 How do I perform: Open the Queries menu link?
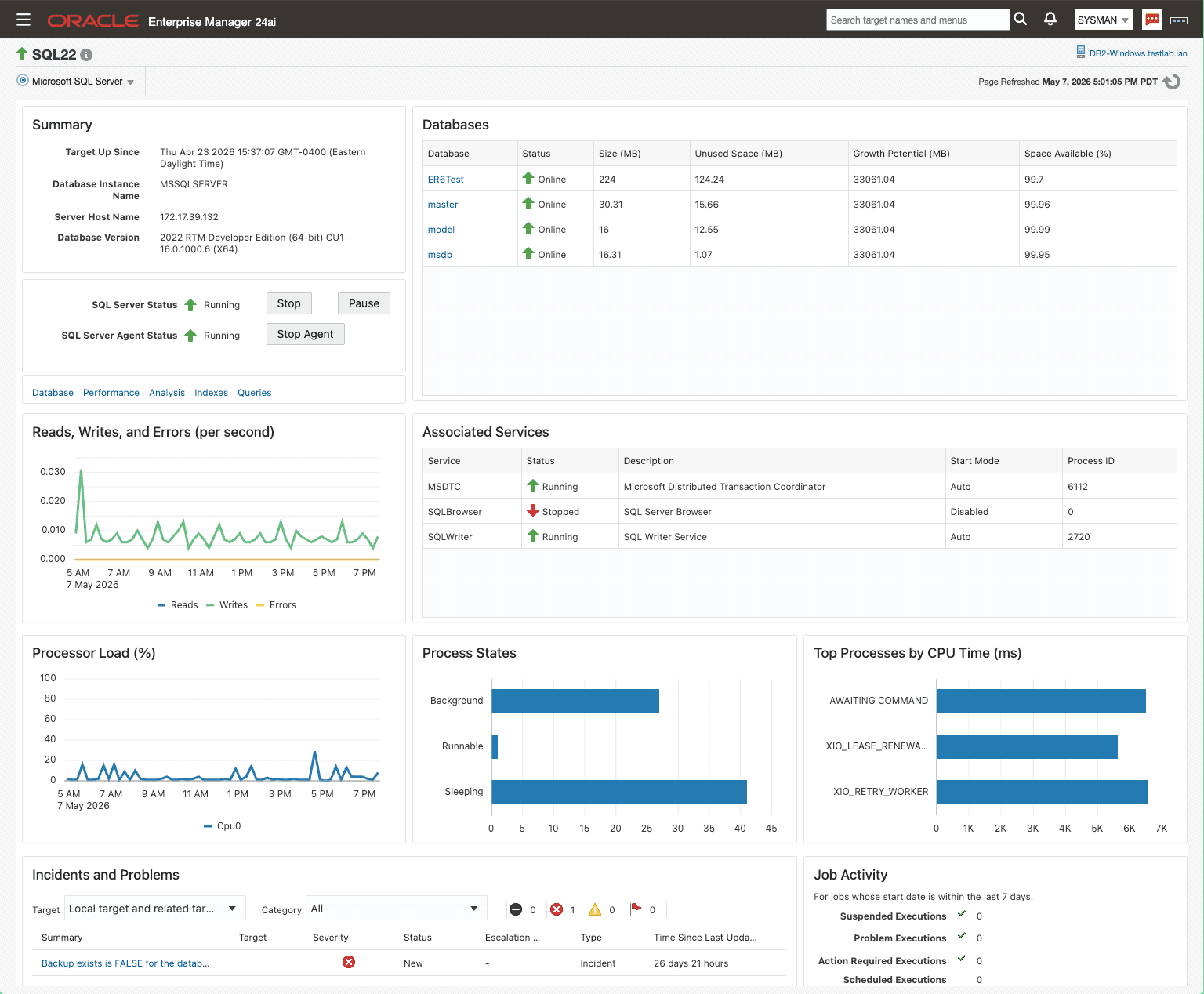point(255,393)
